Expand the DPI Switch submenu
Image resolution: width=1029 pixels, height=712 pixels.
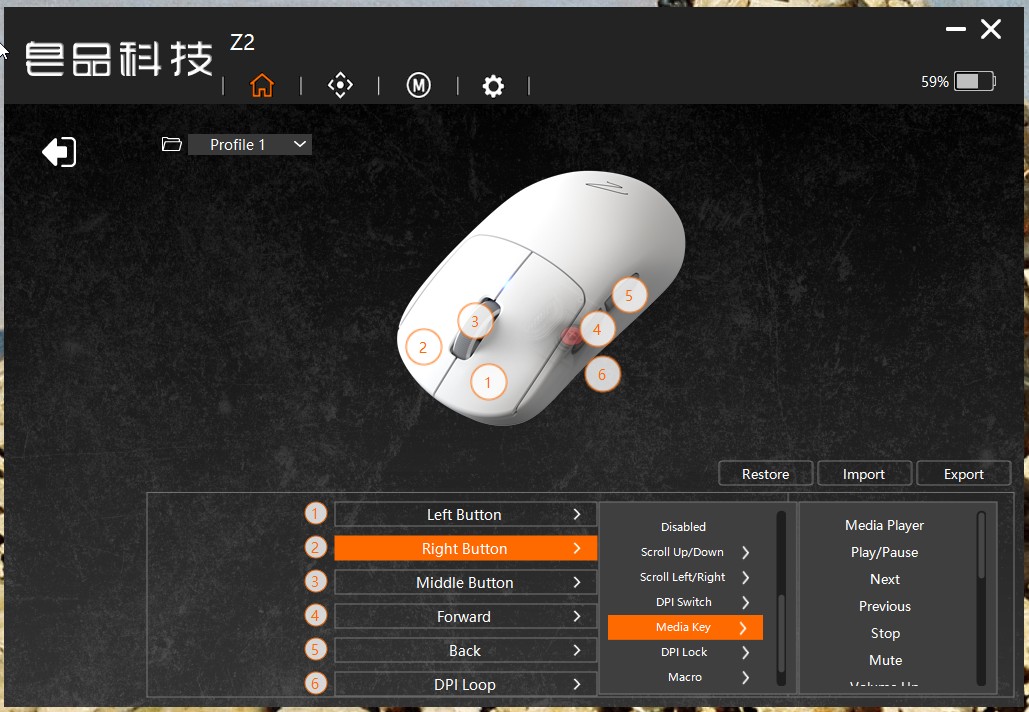(685, 602)
